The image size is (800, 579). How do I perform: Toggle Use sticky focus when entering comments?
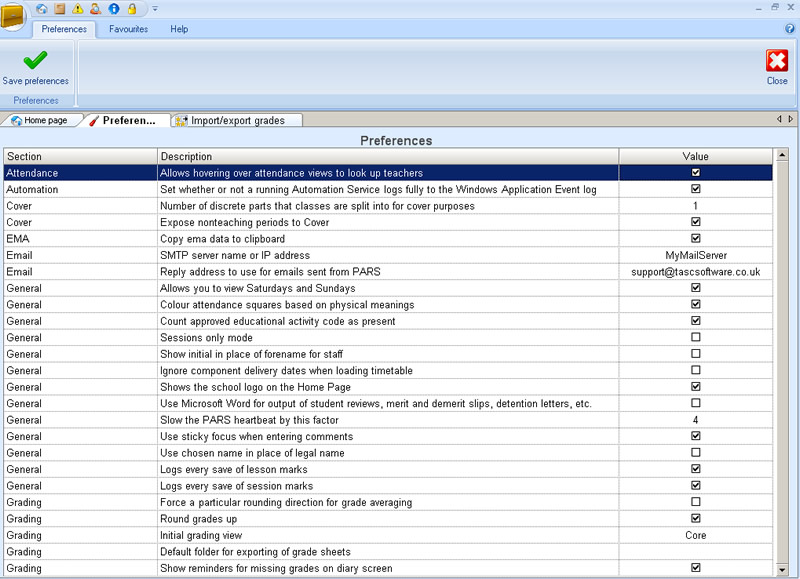[695, 436]
